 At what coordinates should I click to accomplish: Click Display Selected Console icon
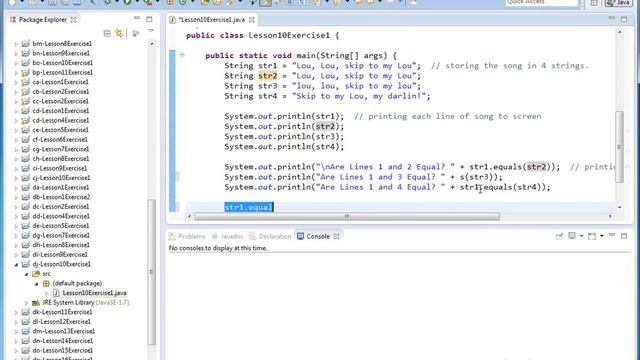(572, 236)
